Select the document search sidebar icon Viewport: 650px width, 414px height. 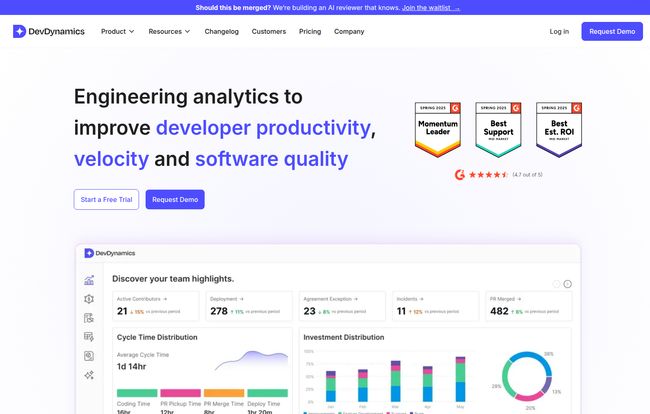pyautogui.click(x=89, y=318)
